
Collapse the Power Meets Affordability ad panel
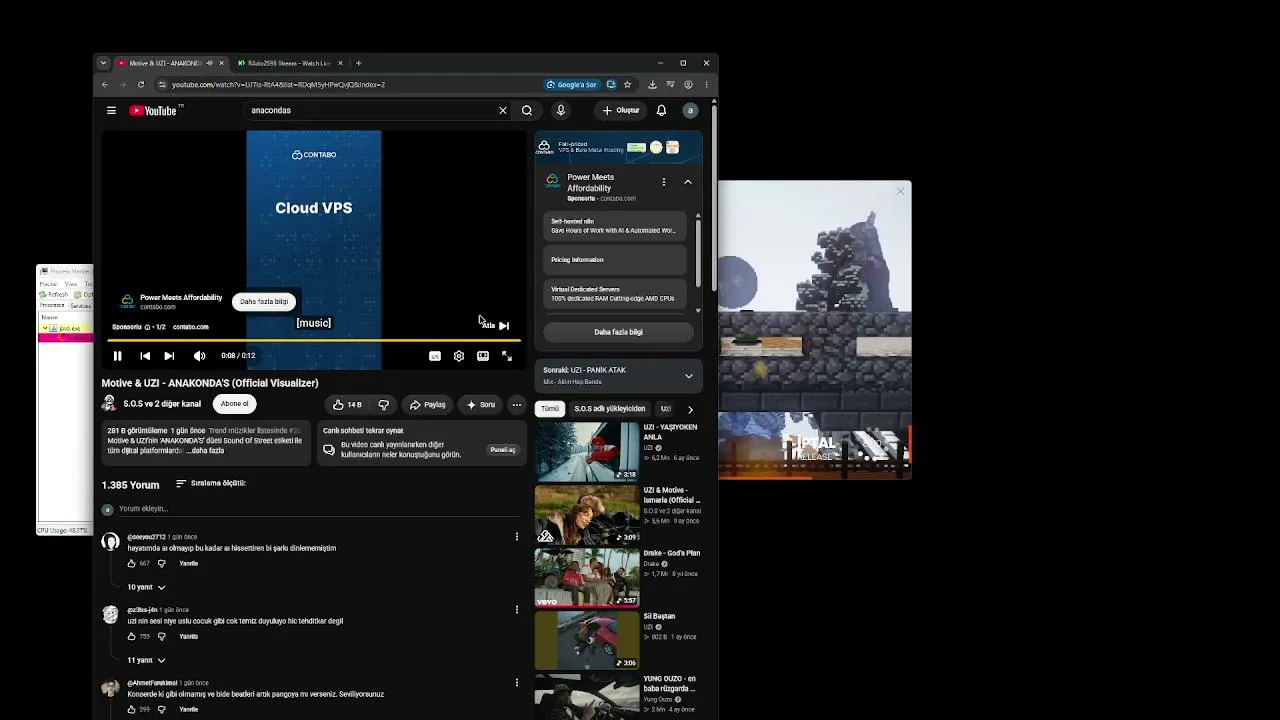[688, 182]
